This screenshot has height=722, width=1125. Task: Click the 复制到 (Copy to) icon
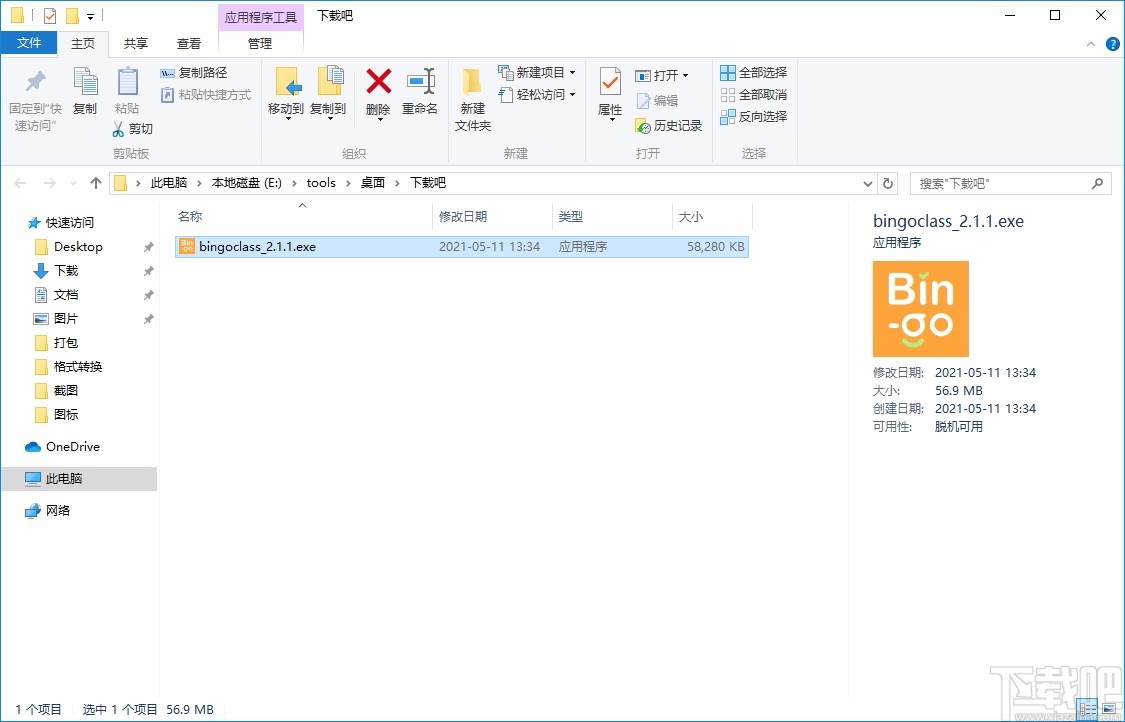329,88
